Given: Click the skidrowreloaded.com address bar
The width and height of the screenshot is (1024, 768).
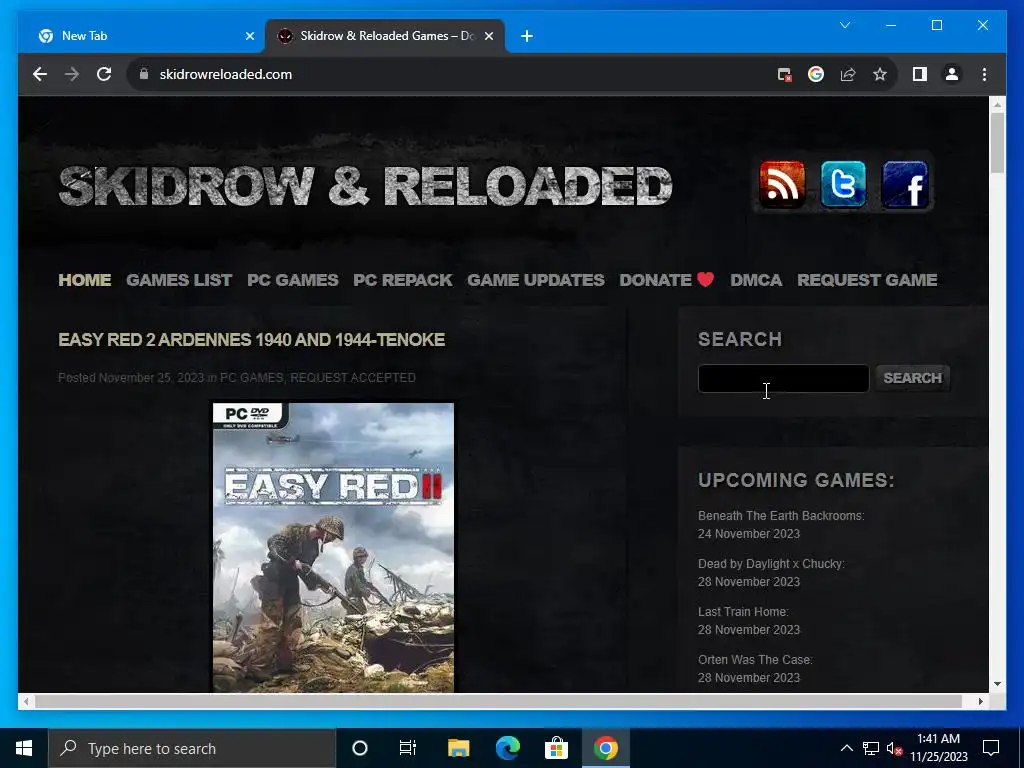Looking at the screenshot, I should coord(225,74).
